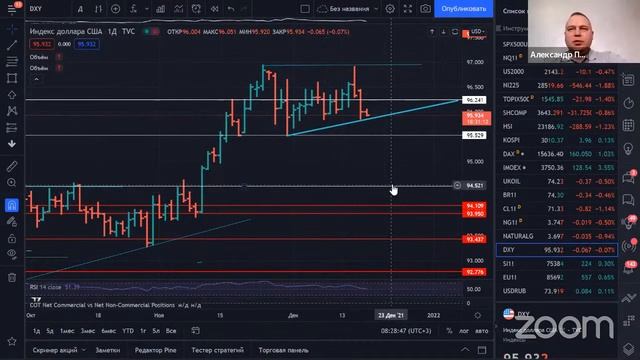
Task: Open favorites toolbar star icon
Action: tap(12, 341)
